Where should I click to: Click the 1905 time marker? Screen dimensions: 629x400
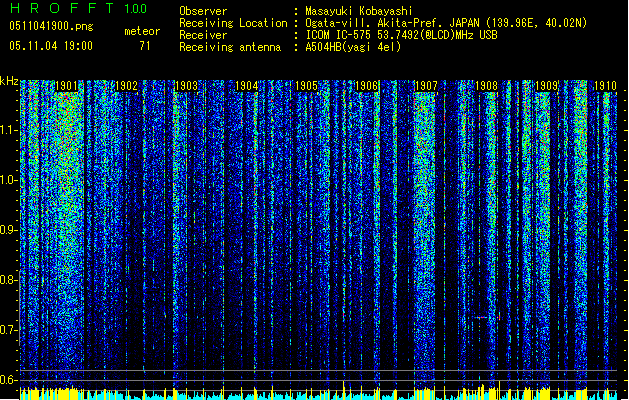point(306,86)
